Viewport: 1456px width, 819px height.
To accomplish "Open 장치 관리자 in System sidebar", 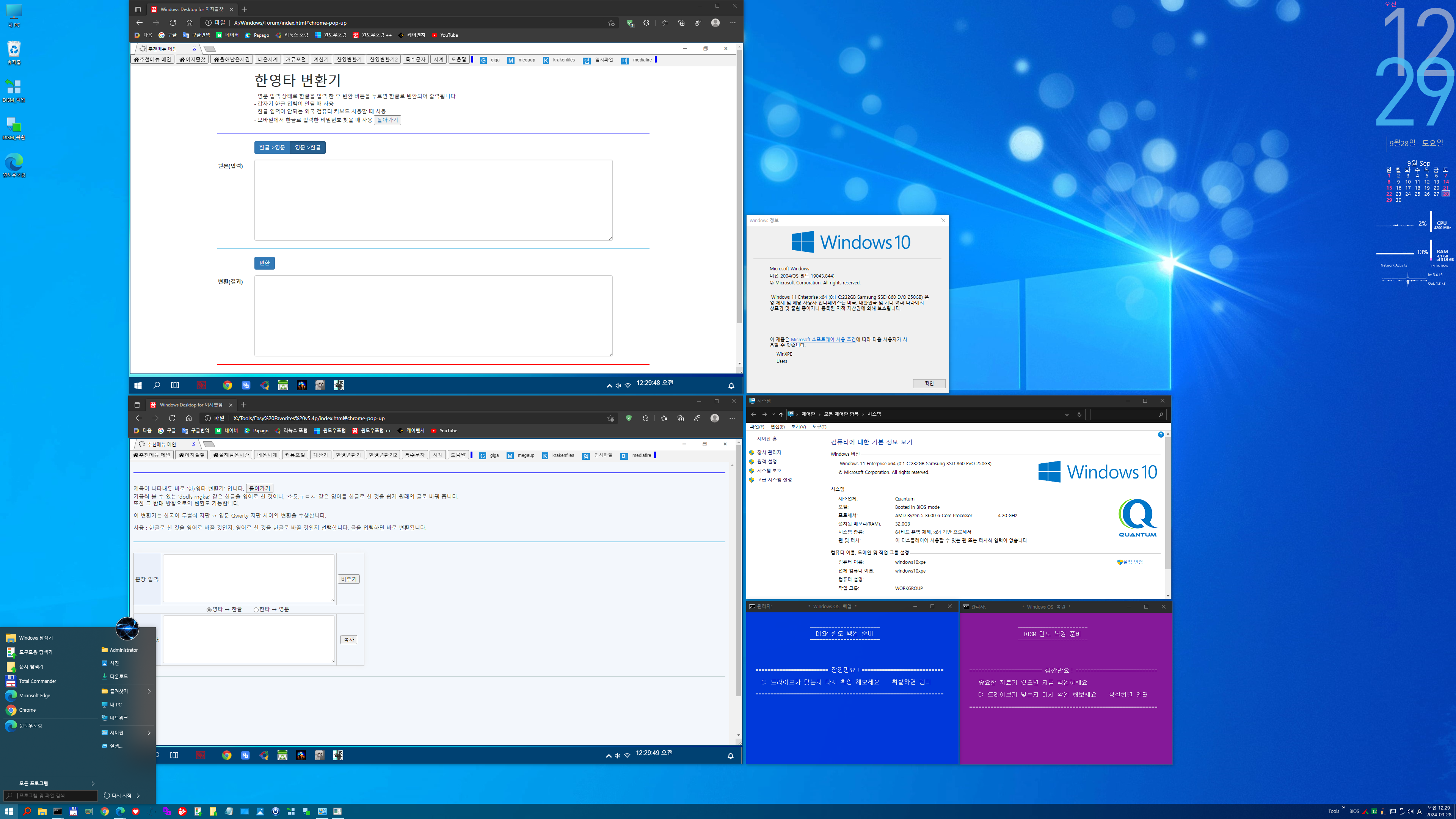I will tap(769, 452).
